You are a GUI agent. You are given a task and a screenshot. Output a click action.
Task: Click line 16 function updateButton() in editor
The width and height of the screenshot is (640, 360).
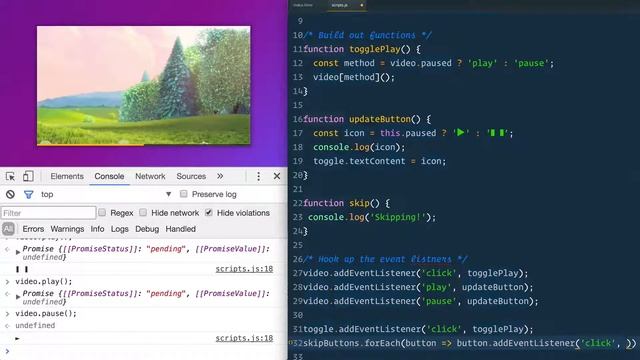(x=367, y=119)
